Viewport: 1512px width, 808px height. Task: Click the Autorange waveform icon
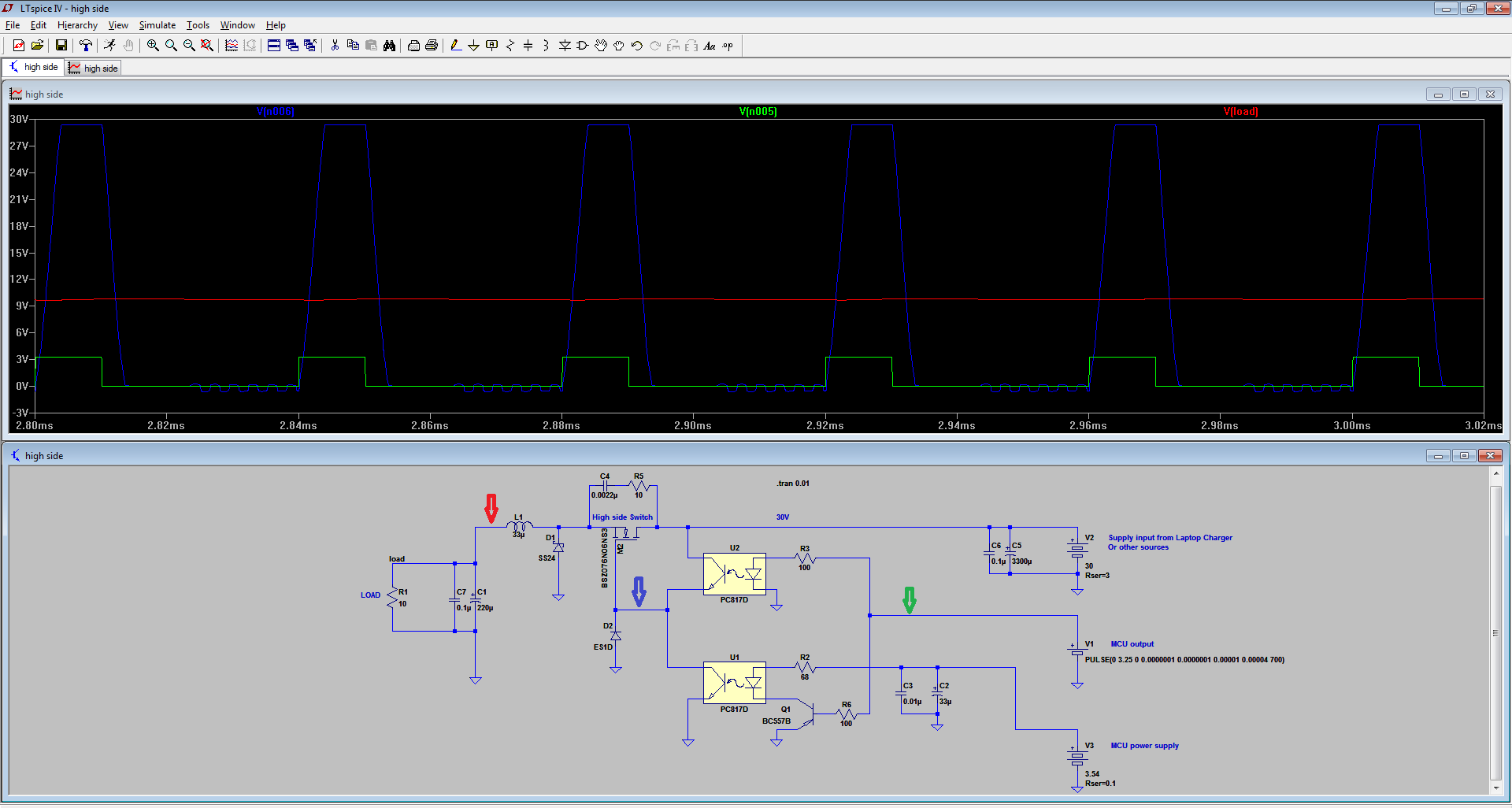click(232, 46)
